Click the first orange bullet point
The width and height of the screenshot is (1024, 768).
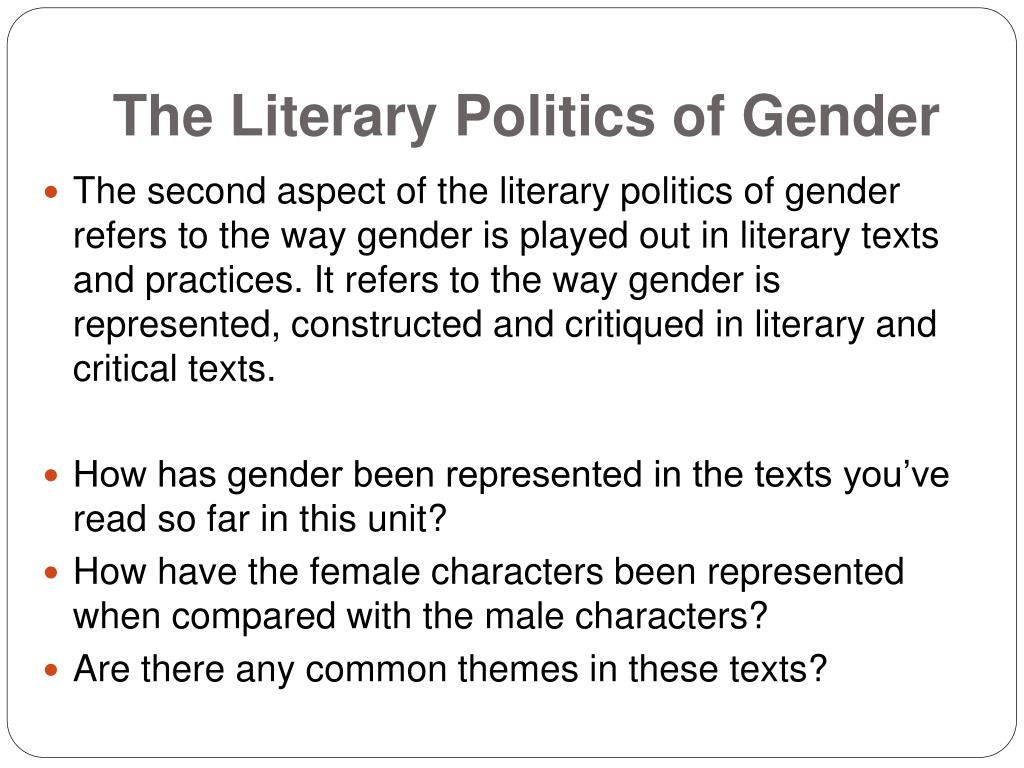coord(52,193)
